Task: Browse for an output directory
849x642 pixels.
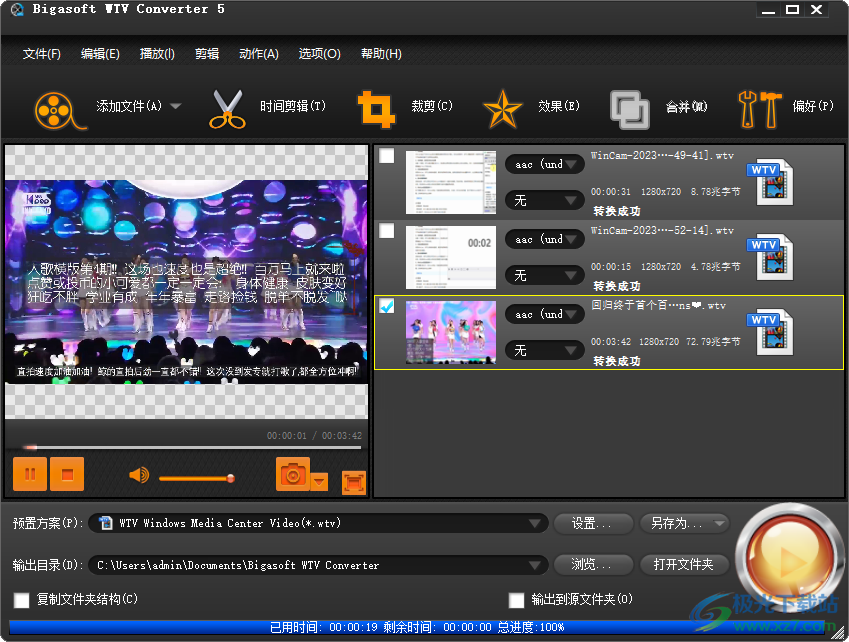Action: 592,564
